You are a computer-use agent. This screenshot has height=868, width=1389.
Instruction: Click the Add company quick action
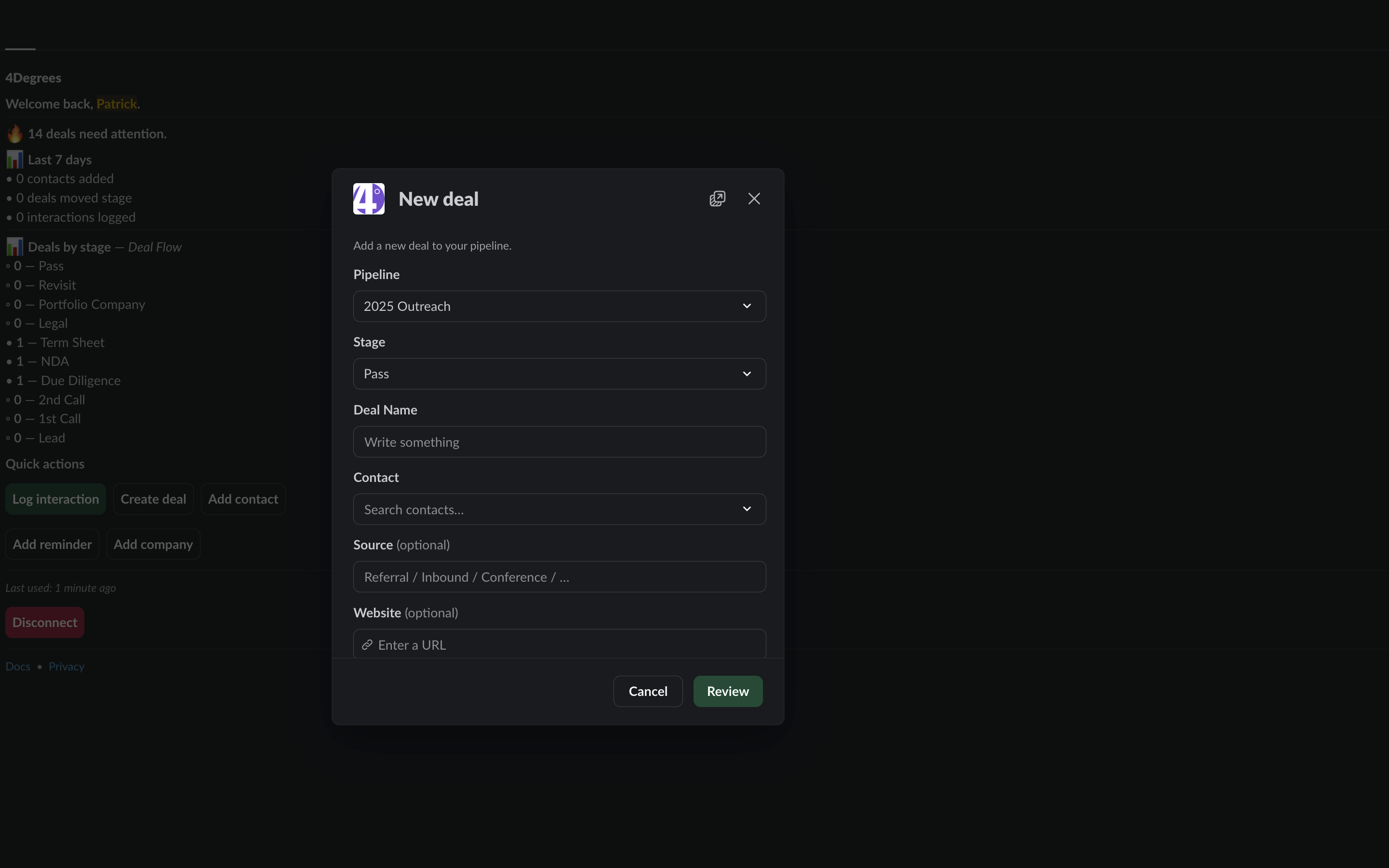153,544
